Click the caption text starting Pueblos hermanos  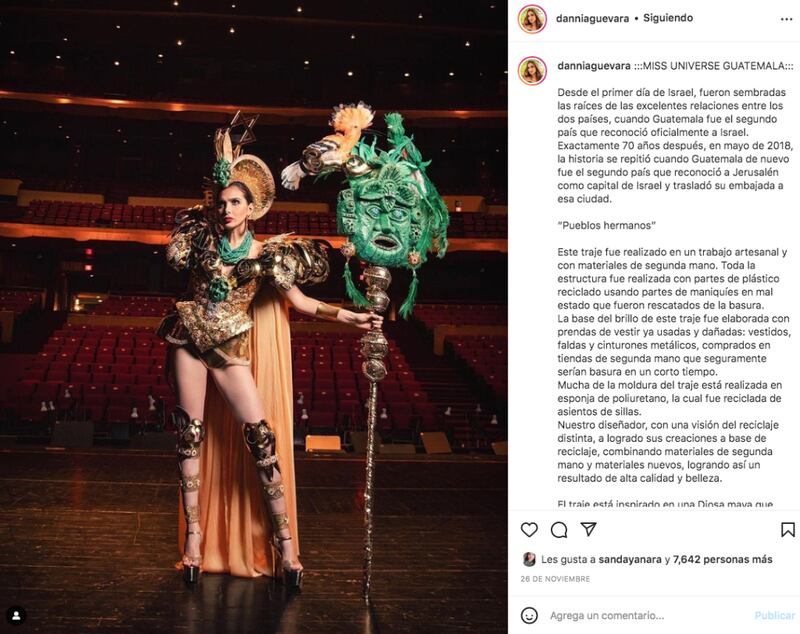coord(606,225)
